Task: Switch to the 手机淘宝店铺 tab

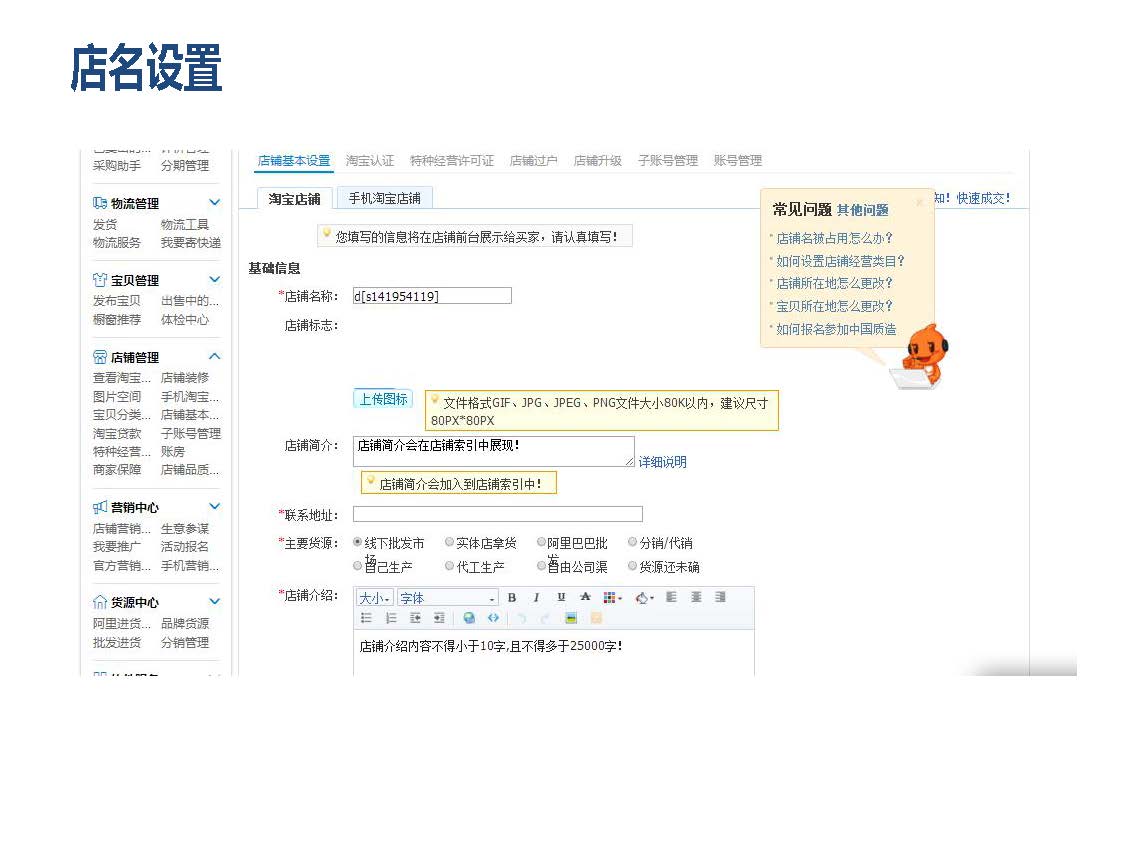Action: tap(385, 198)
